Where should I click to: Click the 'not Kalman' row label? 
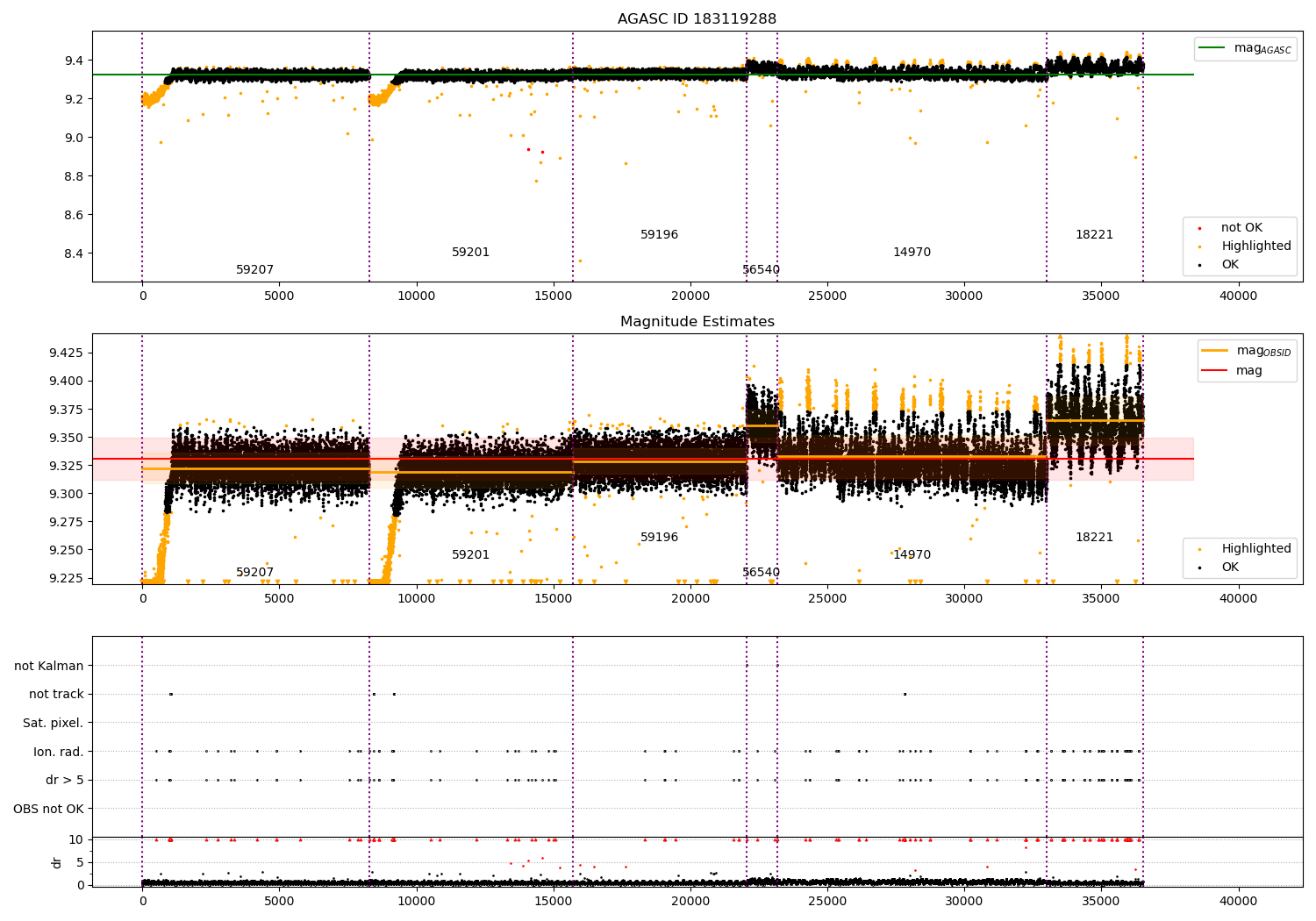click(49, 667)
